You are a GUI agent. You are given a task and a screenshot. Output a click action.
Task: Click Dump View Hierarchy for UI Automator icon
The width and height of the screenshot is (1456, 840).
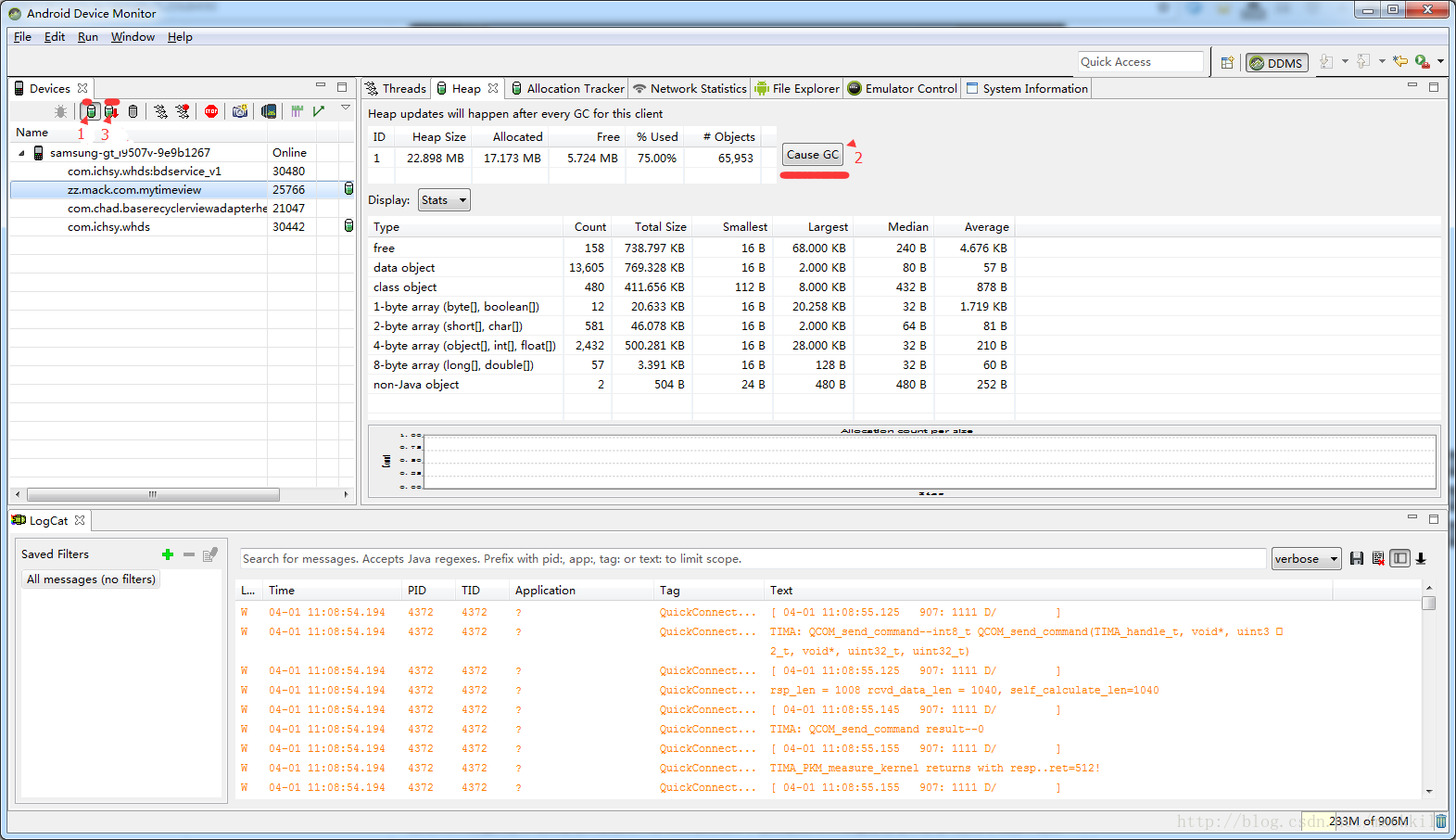coord(269,111)
